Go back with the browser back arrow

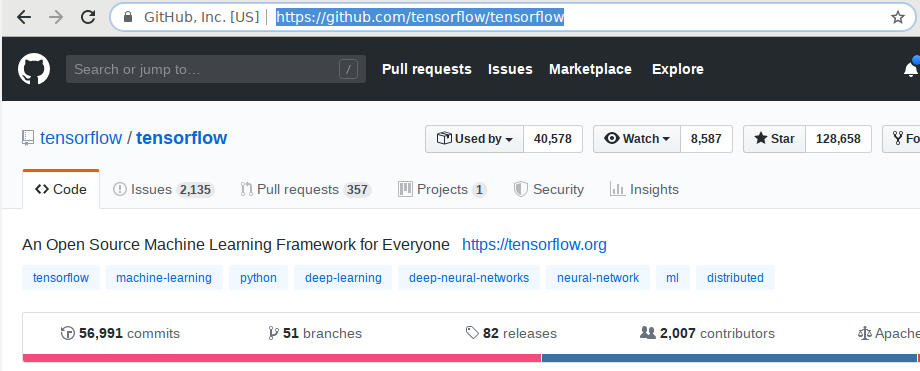pos(23,17)
